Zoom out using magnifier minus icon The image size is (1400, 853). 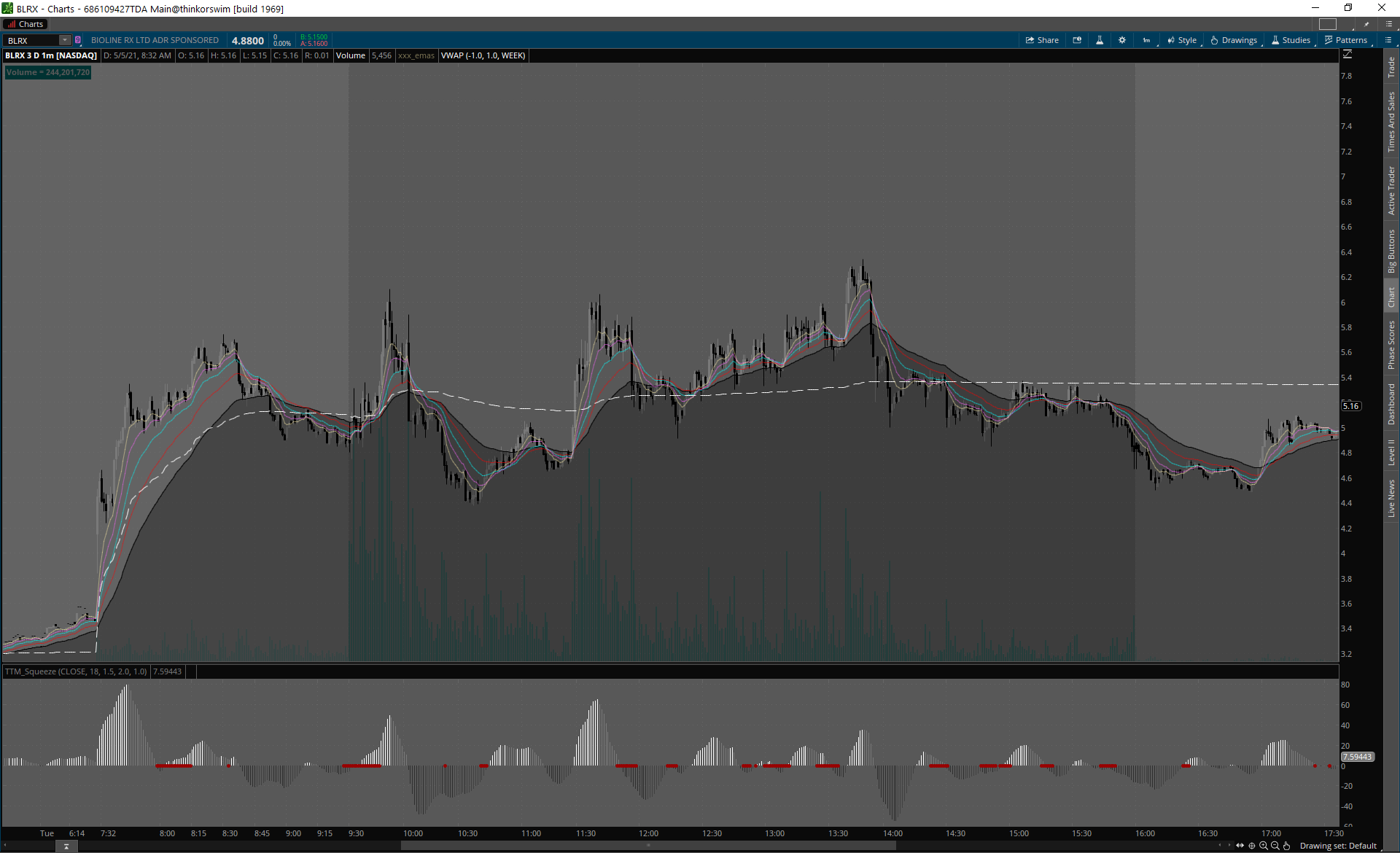(1275, 846)
